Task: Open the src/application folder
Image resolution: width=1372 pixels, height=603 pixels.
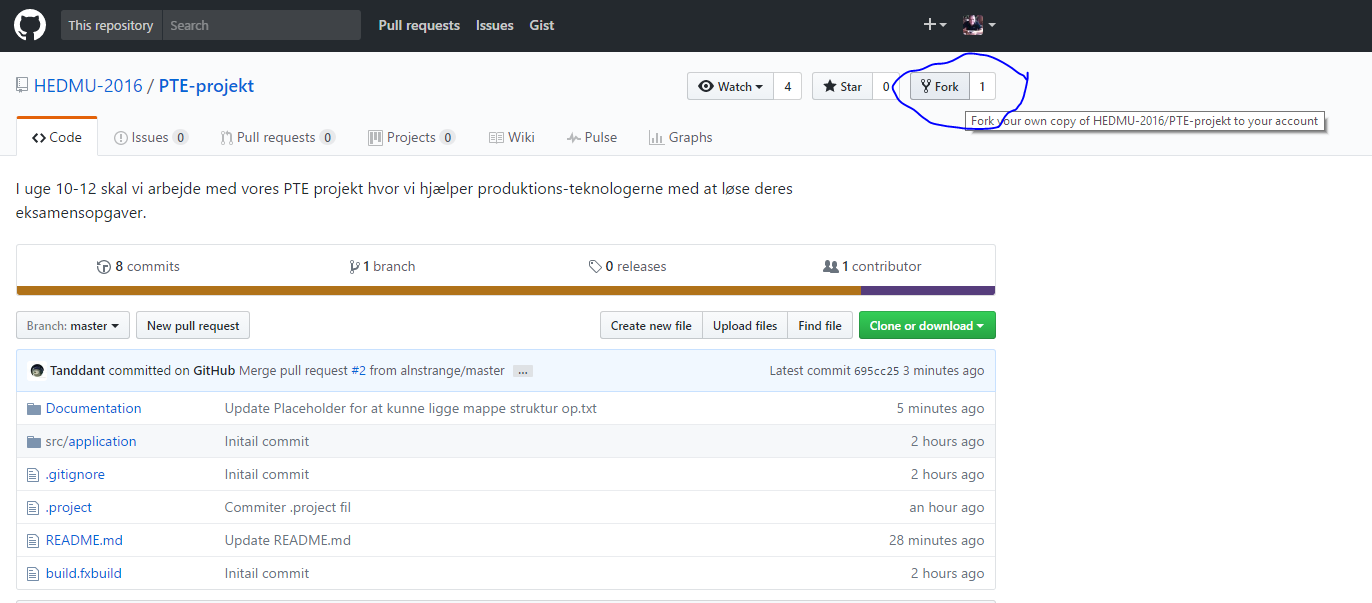Action: tap(91, 441)
